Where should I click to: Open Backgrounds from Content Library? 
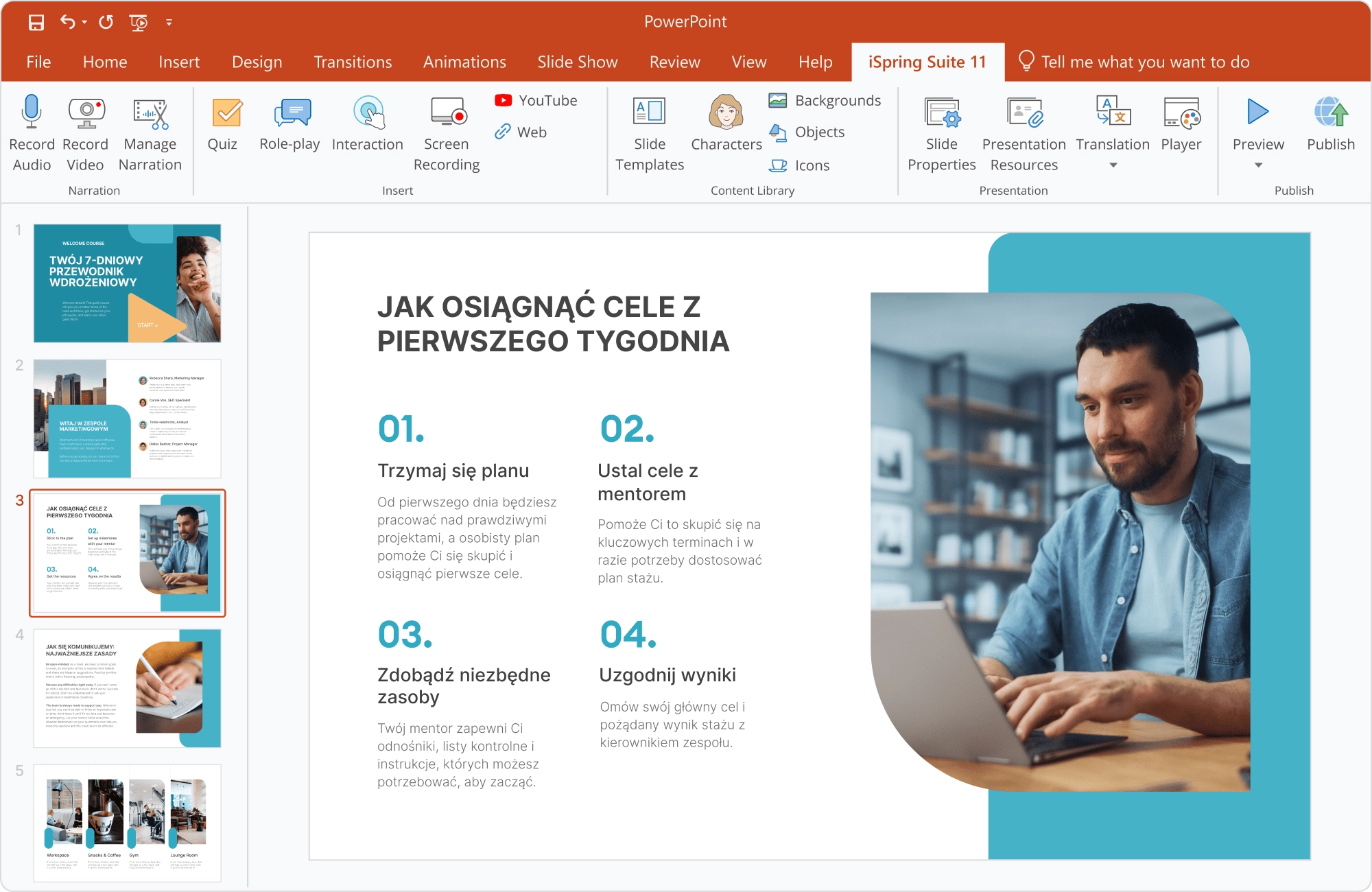827,100
